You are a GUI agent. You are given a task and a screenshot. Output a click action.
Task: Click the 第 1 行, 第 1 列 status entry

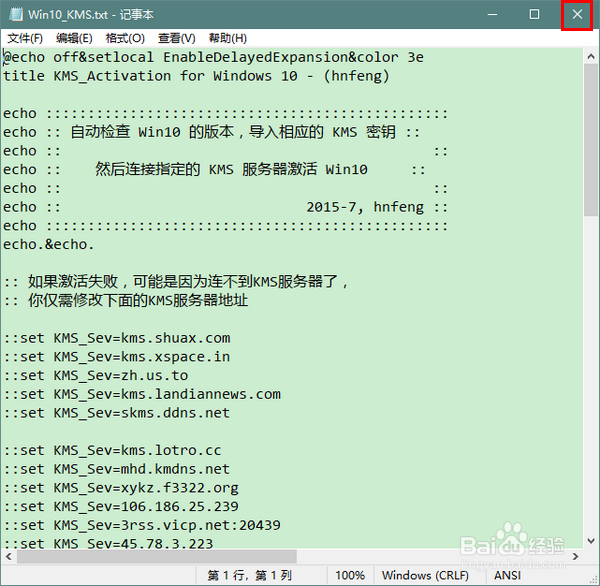tap(249, 575)
